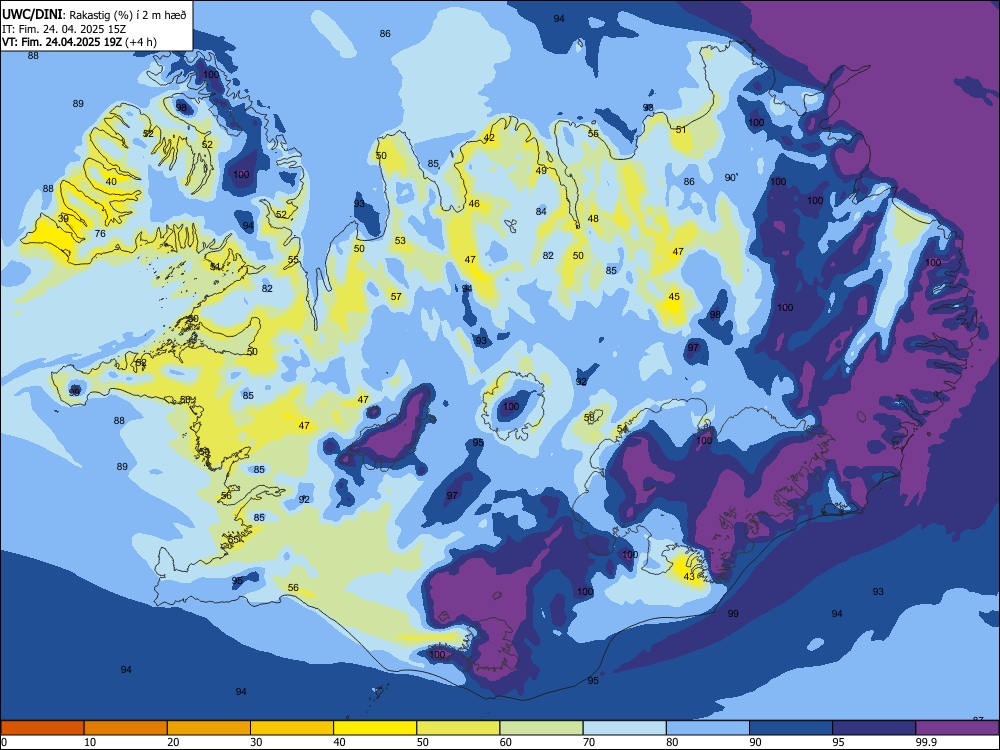Select the bright yellow 40–50 legend swatch
The height and width of the screenshot is (750, 1000).
point(375,728)
